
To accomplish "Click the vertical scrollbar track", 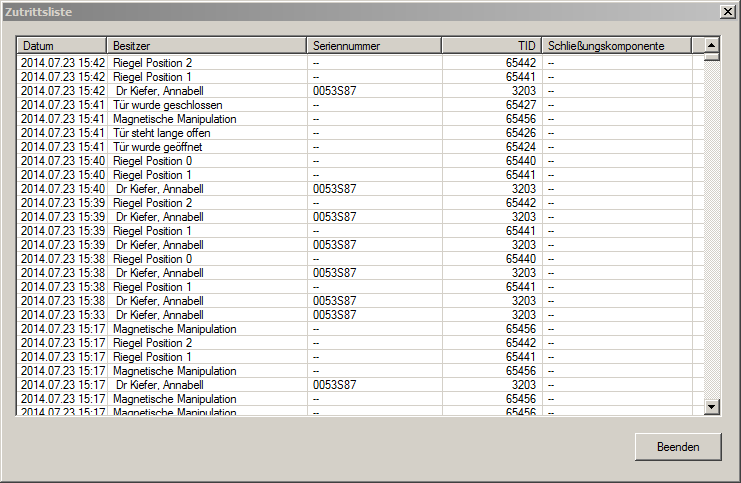I will (712, 230).
